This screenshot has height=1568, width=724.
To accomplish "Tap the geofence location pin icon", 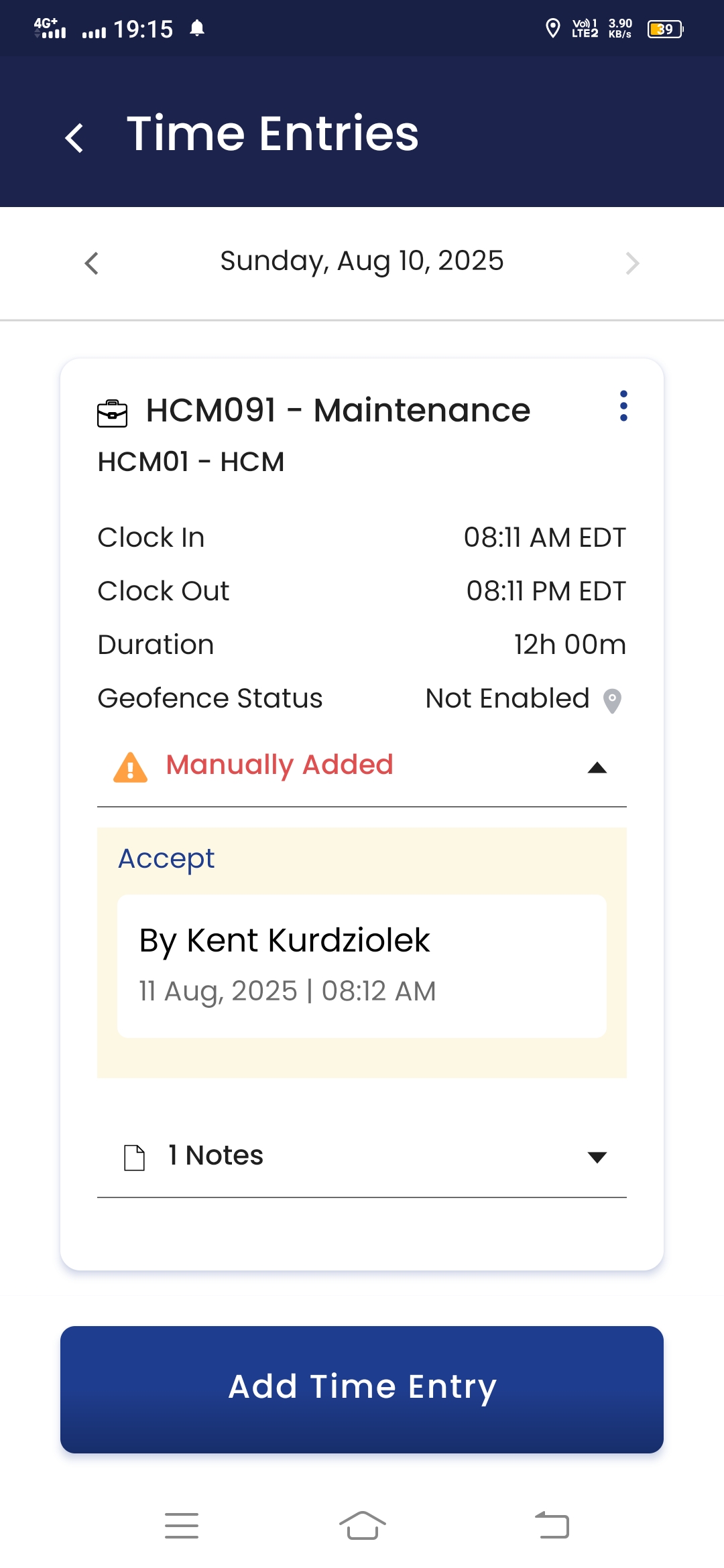I will [612, 701].
